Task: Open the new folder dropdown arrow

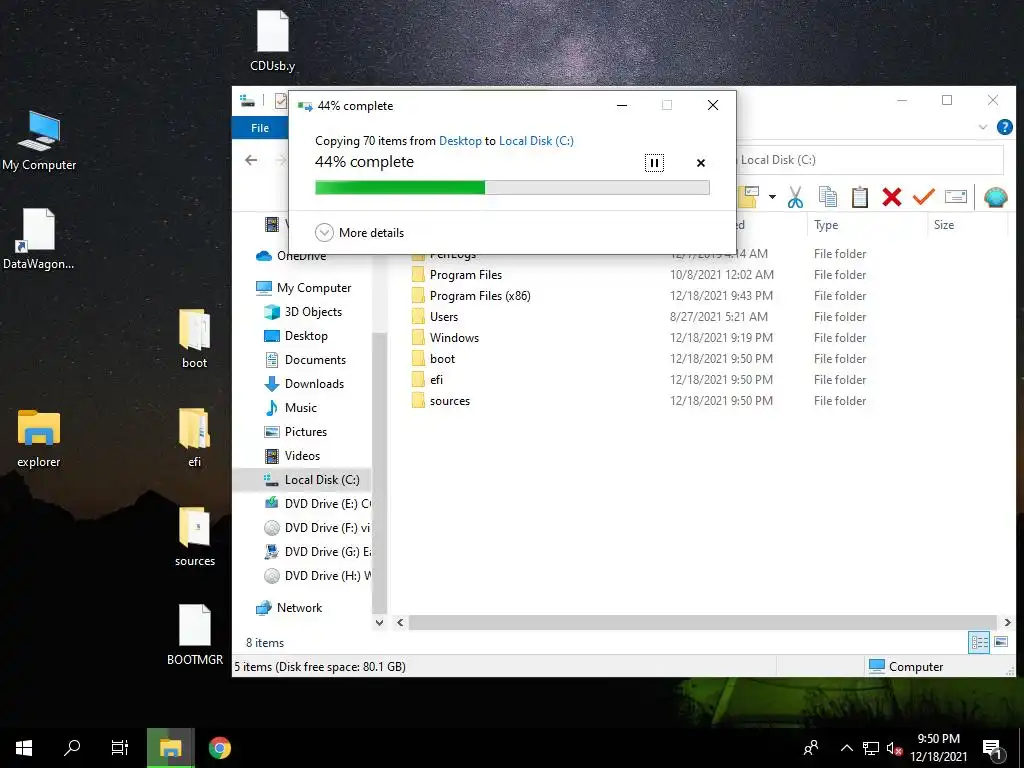Action: tap(772, 197)
